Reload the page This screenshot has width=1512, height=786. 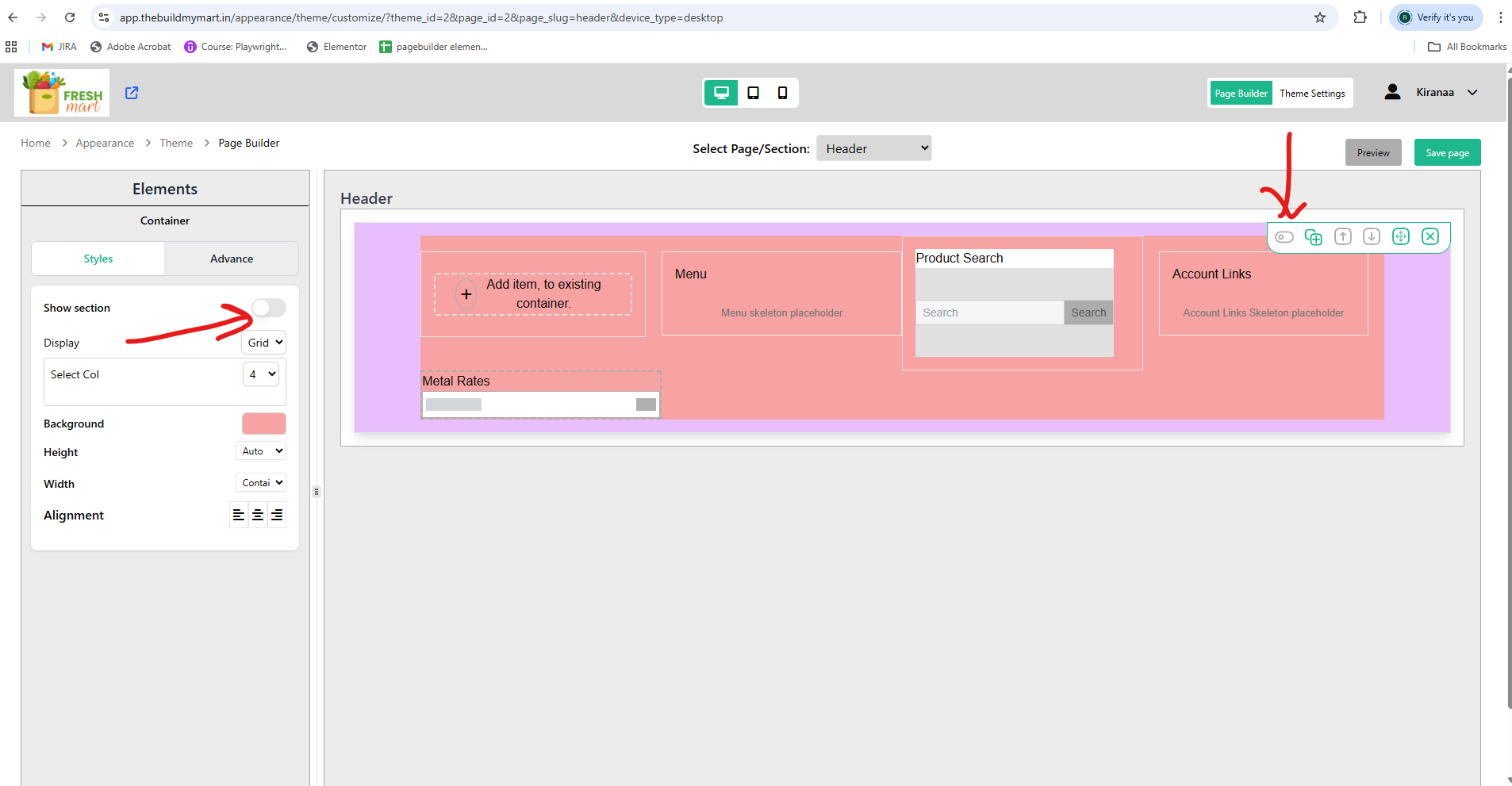tap(70, 17)
